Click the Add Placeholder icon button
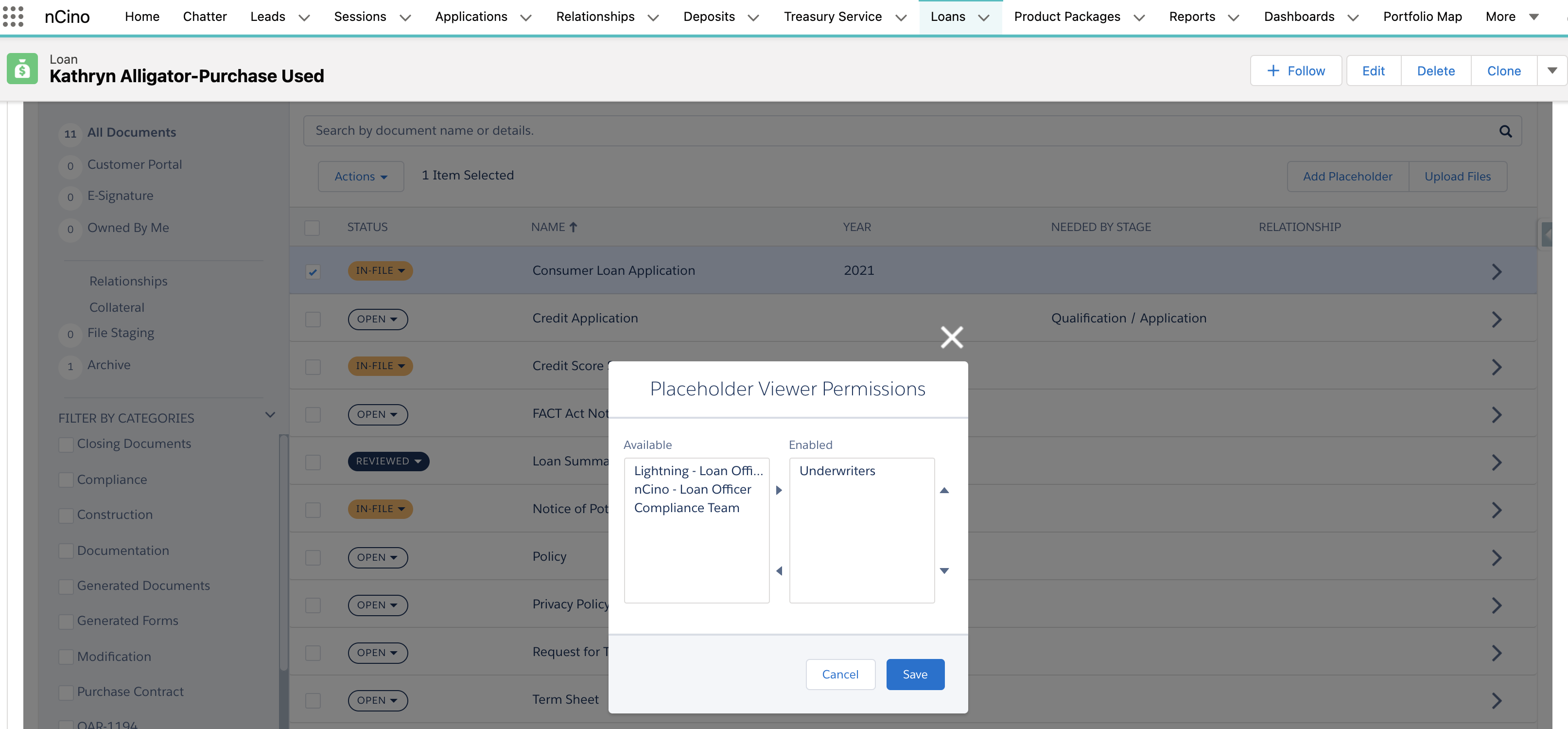The width and height of the screenshot is (1568, 729). click(1347, 176)
